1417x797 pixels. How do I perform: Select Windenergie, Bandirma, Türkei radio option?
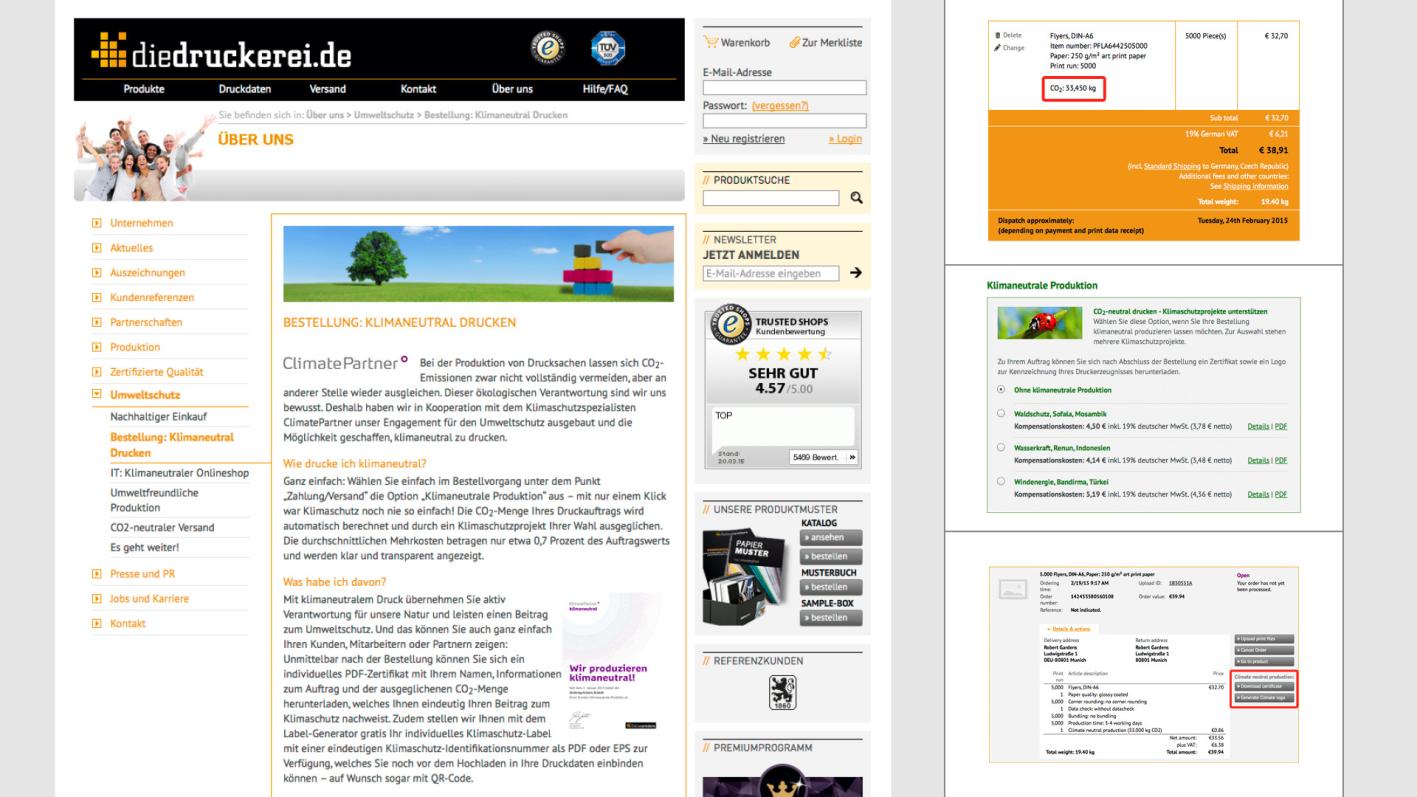[1002, 482]
